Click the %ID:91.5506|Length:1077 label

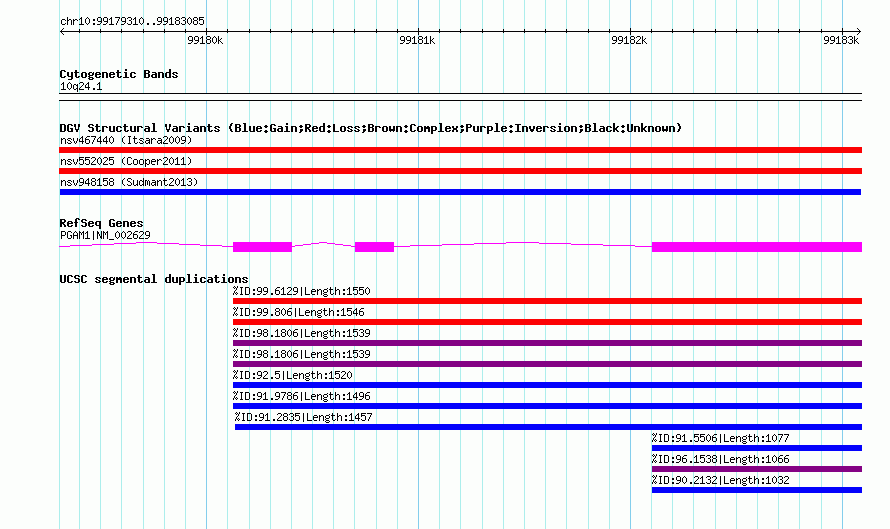pyautogui.click(x=720, y=438)
